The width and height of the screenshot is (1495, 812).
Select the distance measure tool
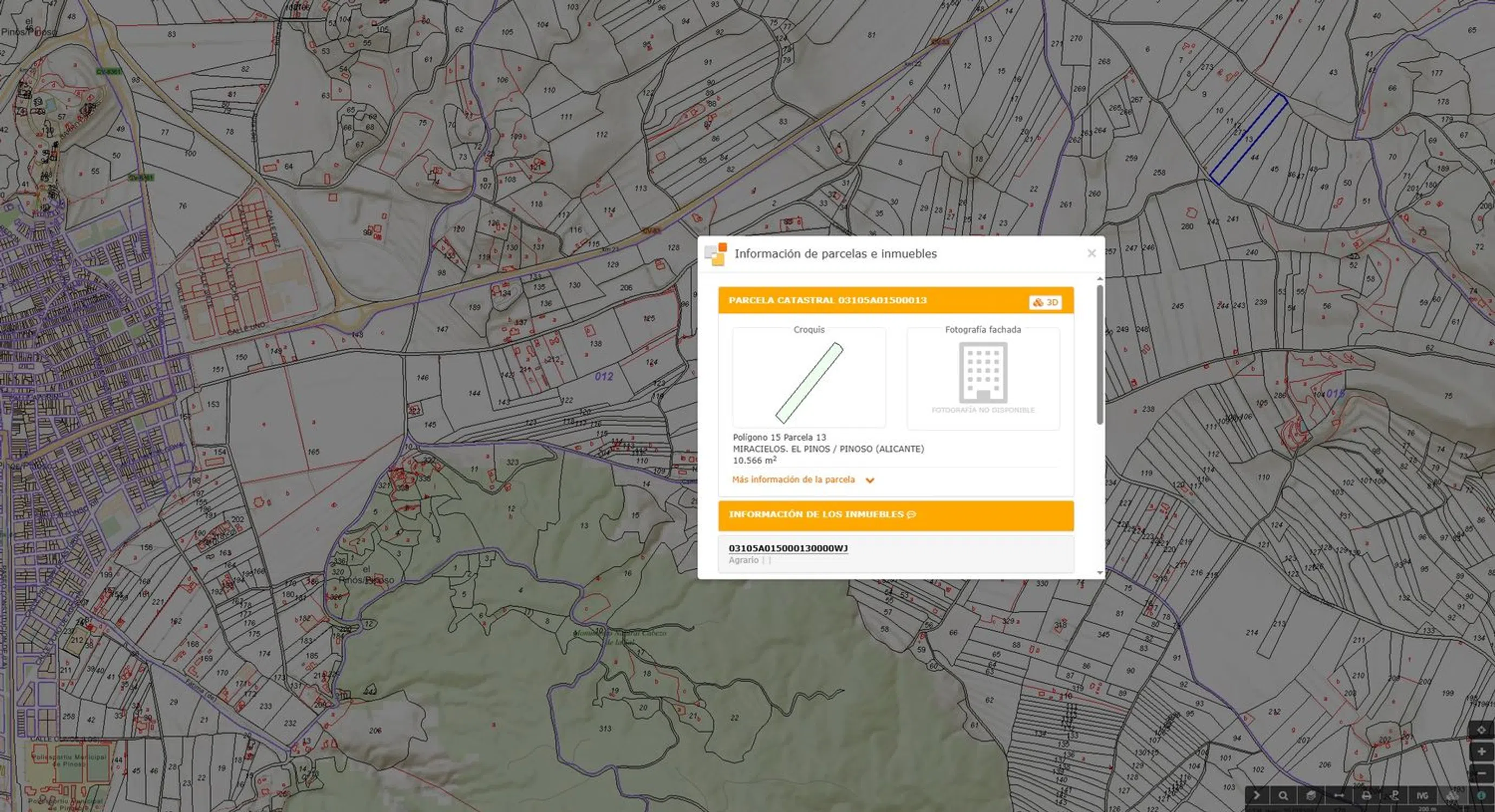click(x=1339, y=796)
